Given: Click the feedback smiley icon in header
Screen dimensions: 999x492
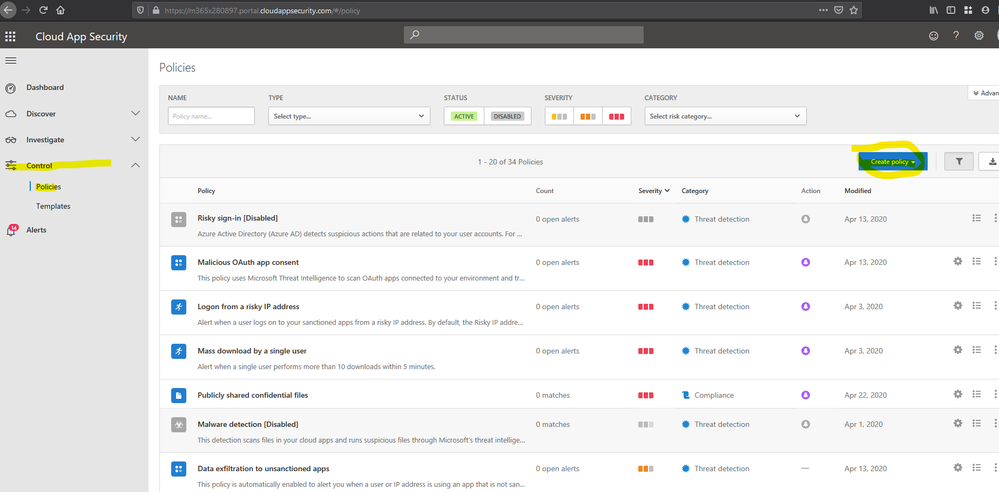Looking at the screenshot, I should click(933, 36).
